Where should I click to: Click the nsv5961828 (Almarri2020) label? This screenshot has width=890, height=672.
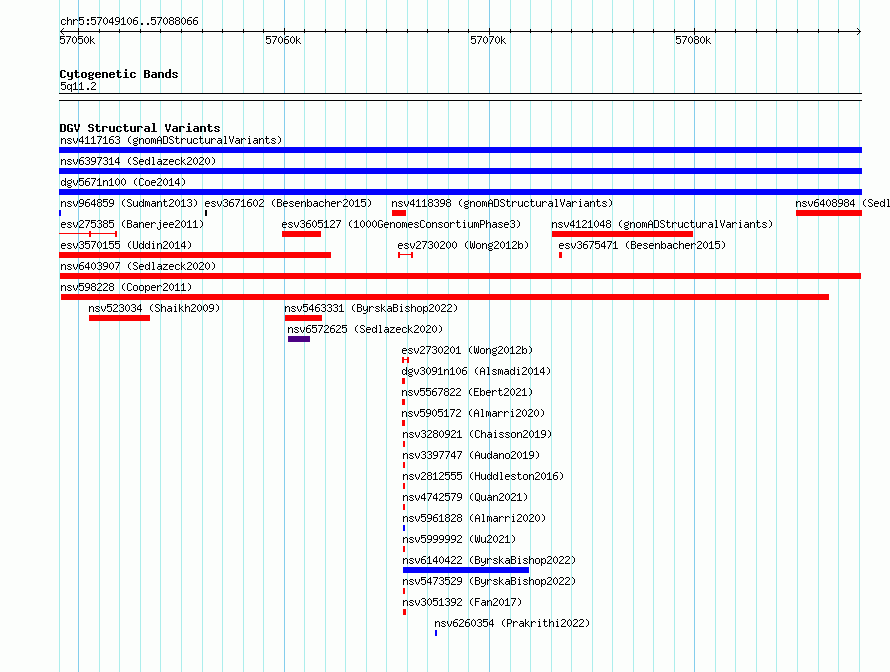[474, 518]
